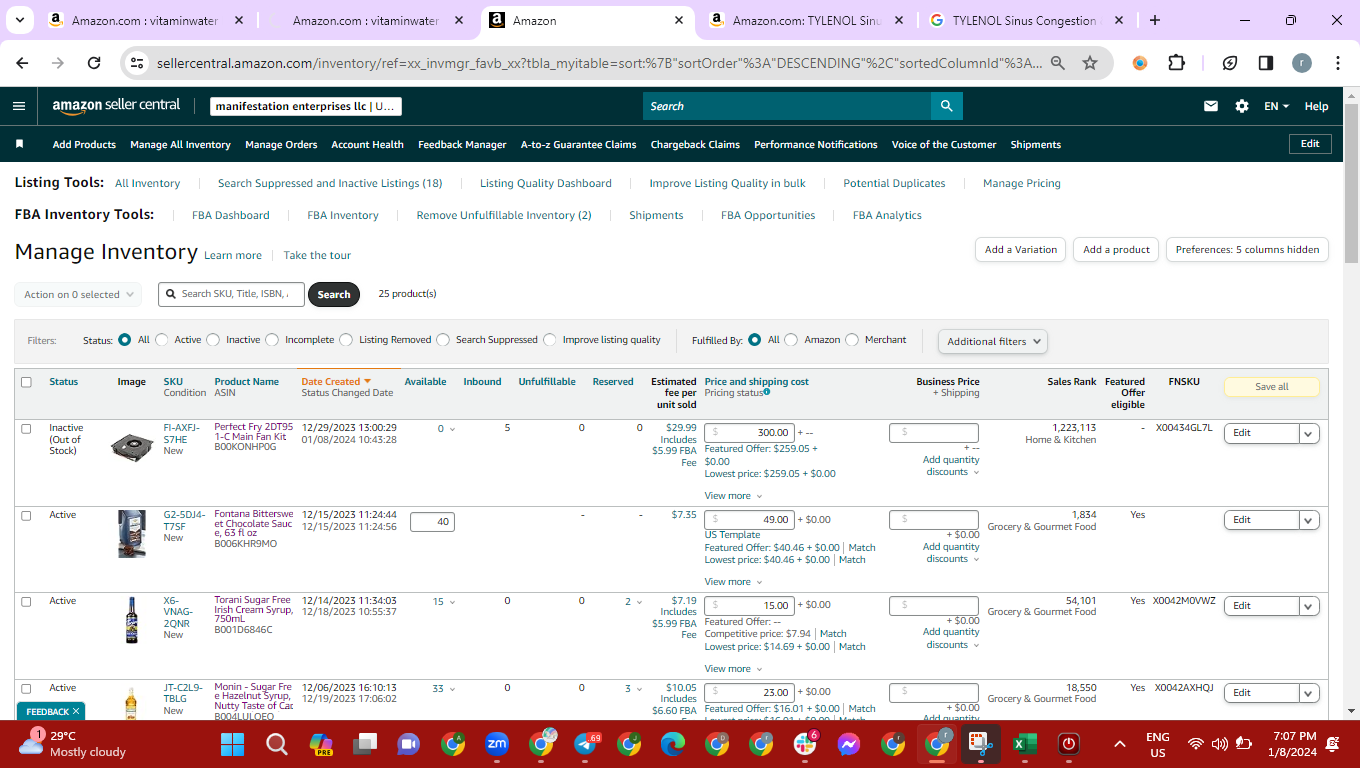The height and width of the screenshot is (768, 1360).
Task: Open the mail messages icon
Action: point(1211,106)
